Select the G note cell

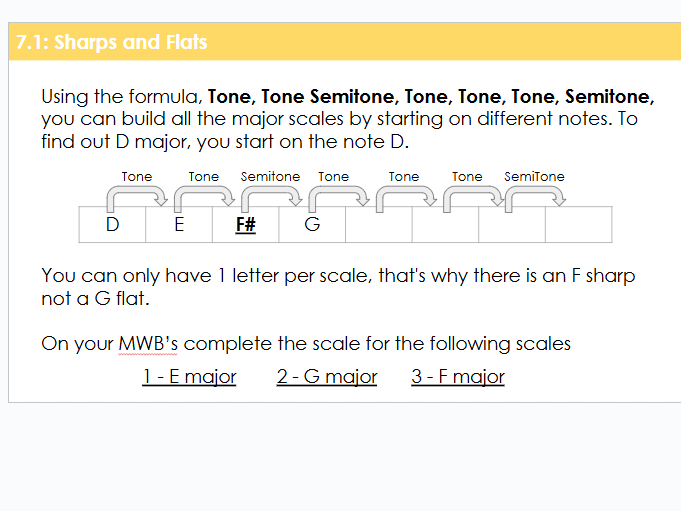click(312, 225)
